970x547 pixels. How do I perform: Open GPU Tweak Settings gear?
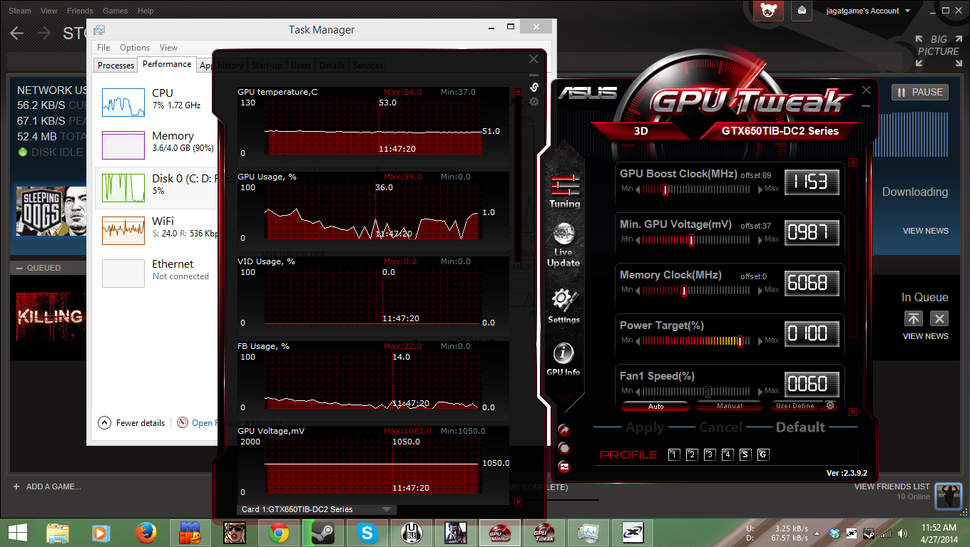[x=564, y=304]
